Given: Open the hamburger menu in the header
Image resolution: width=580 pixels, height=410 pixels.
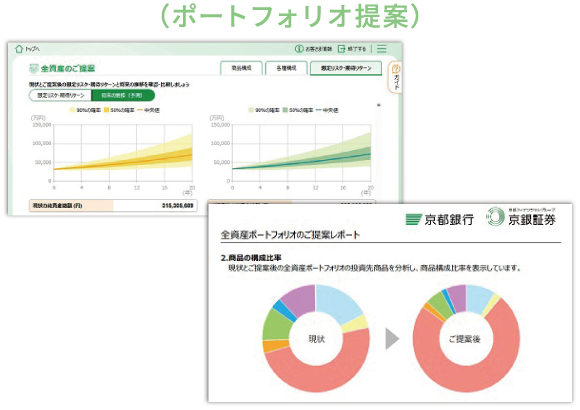Looking at the screenshot, I should pyautogui.click(x=381, y=49).
